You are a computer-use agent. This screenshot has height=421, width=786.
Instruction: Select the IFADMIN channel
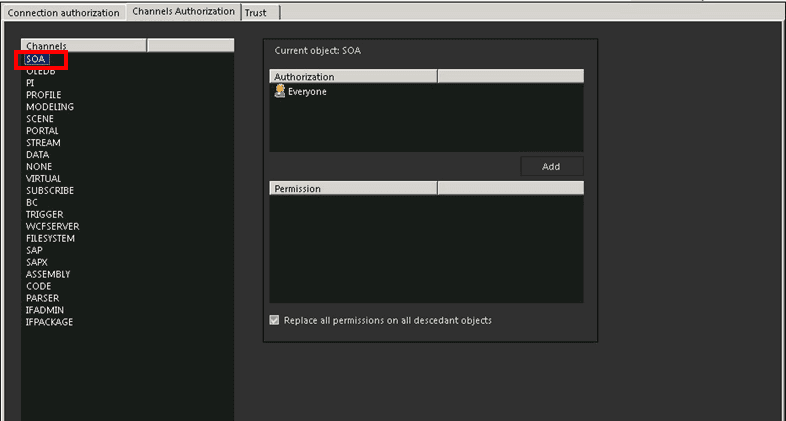point(45,310)
